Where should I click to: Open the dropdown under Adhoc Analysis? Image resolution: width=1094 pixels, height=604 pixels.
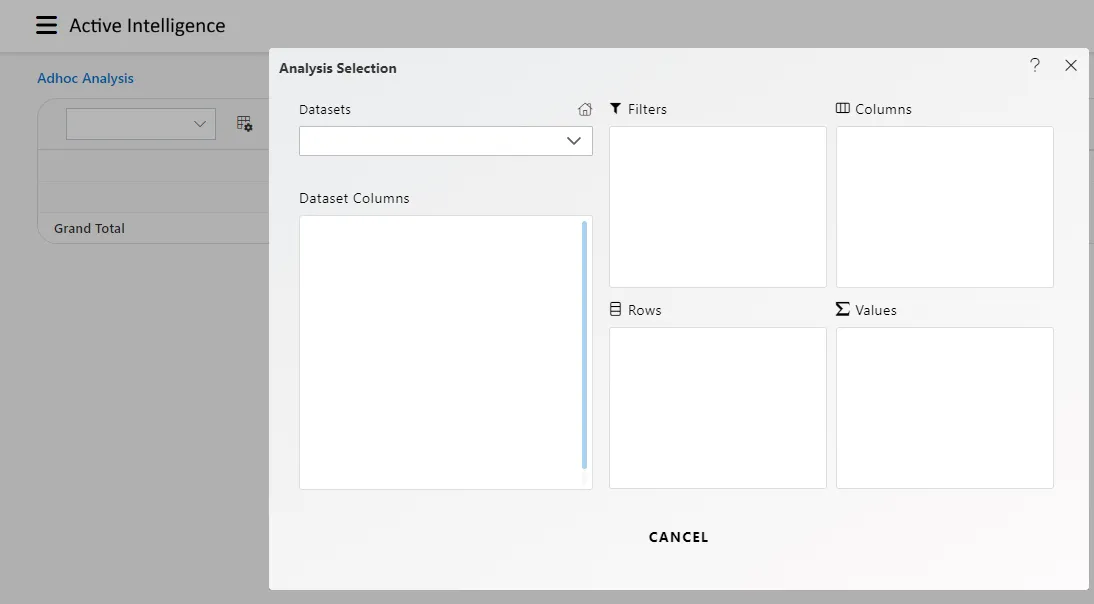(141, 123)
